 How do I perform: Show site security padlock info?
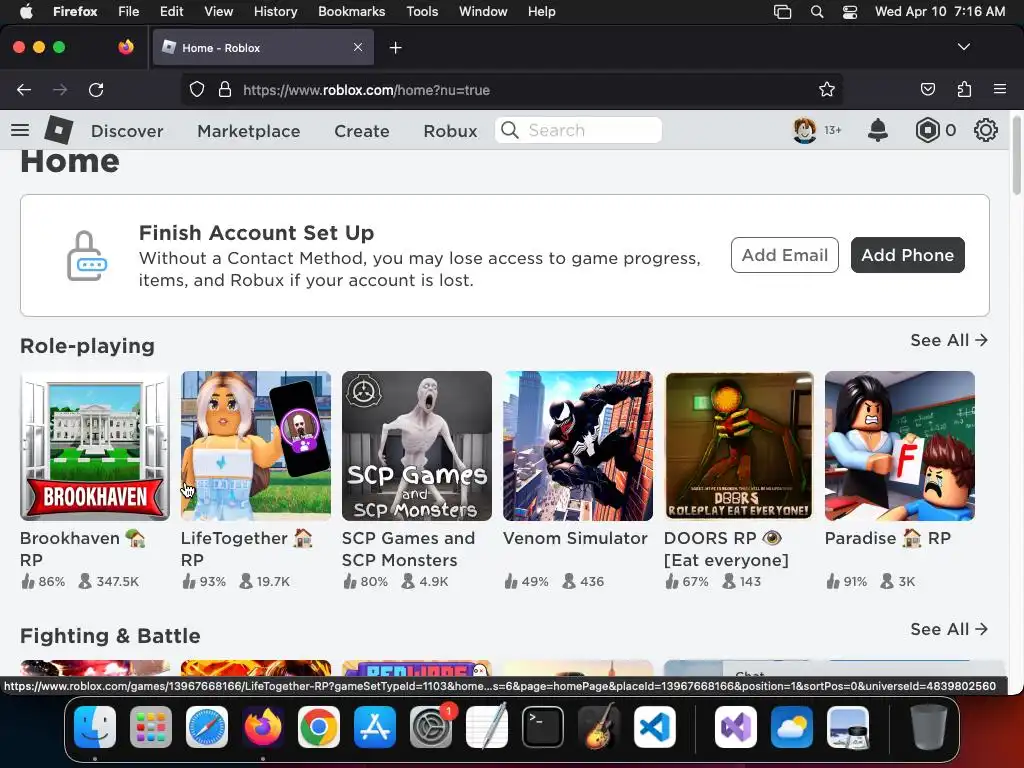225,89
